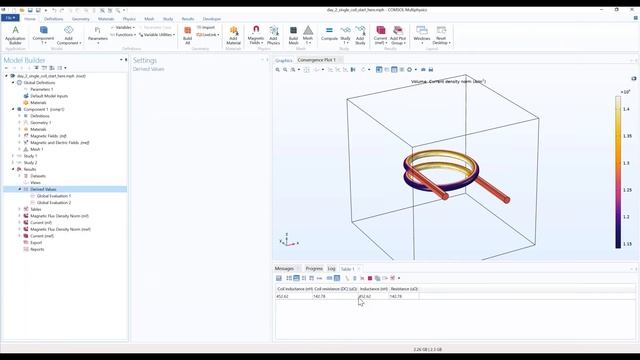Open the Component 1 ribbon dropdown
This screenshot has height=360, width=640.
click(x=43, y=35)
